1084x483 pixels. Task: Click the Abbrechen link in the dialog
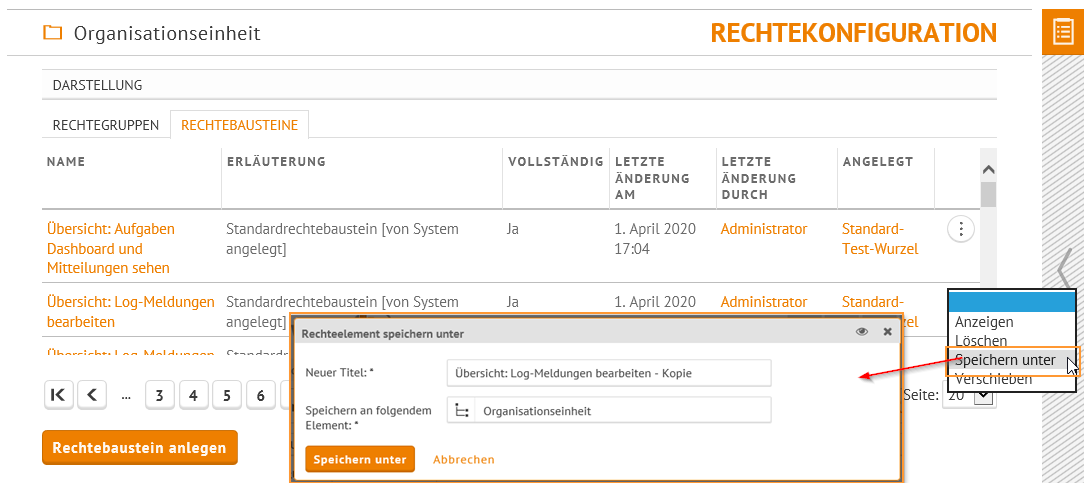(x=464, y=459)
